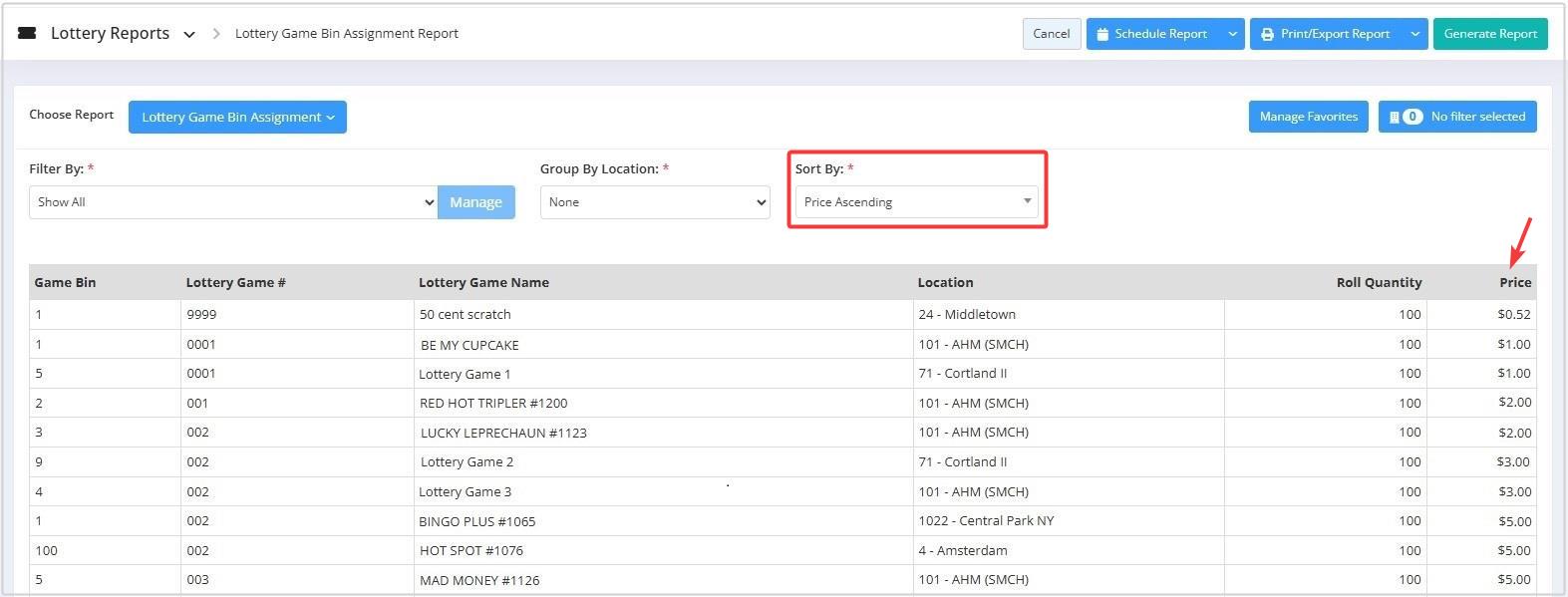
Task: Open the Lottery Game Bin Assignment report chooser
Action: 237,117
